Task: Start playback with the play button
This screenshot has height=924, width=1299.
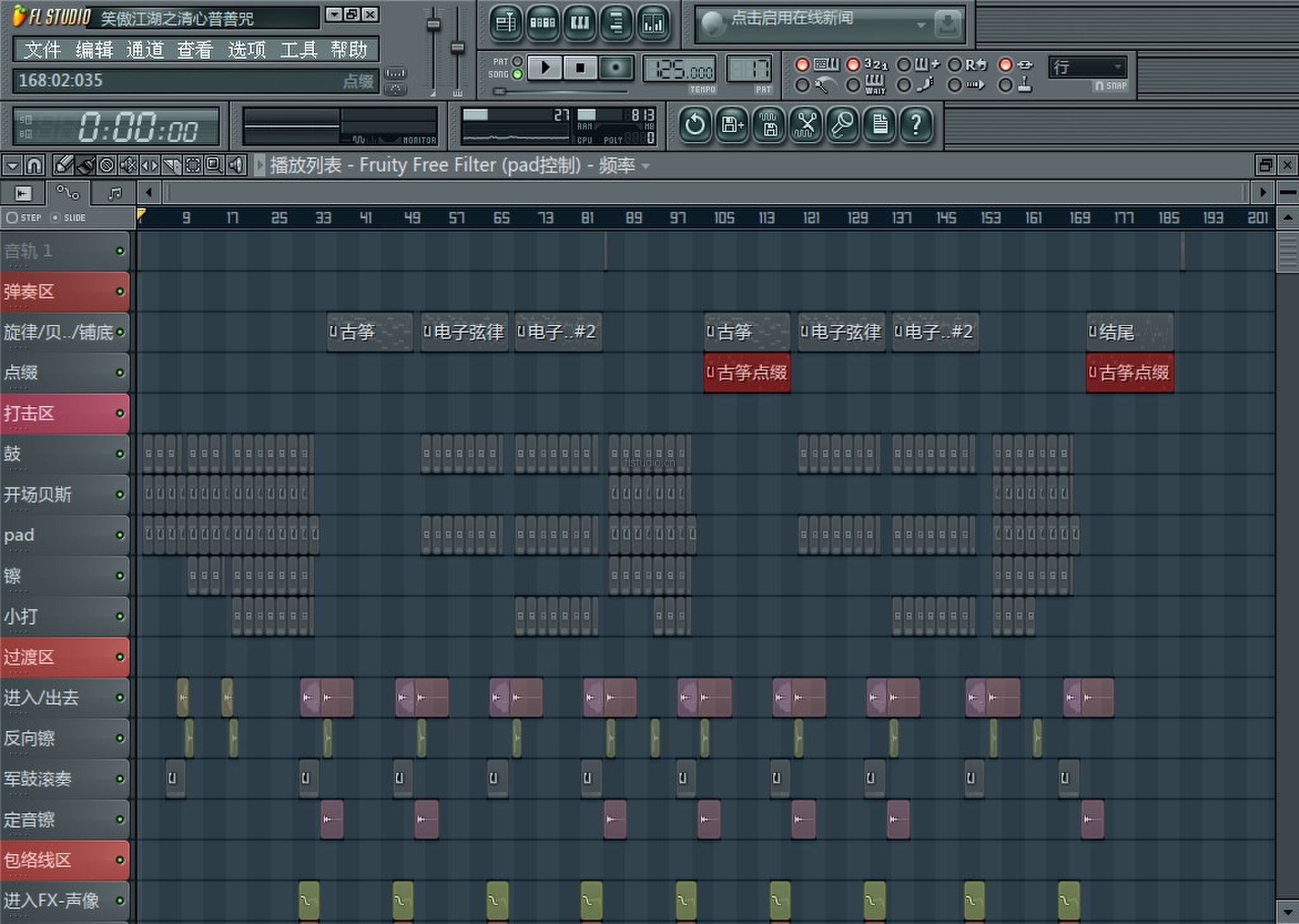Action: pos(545,68)
